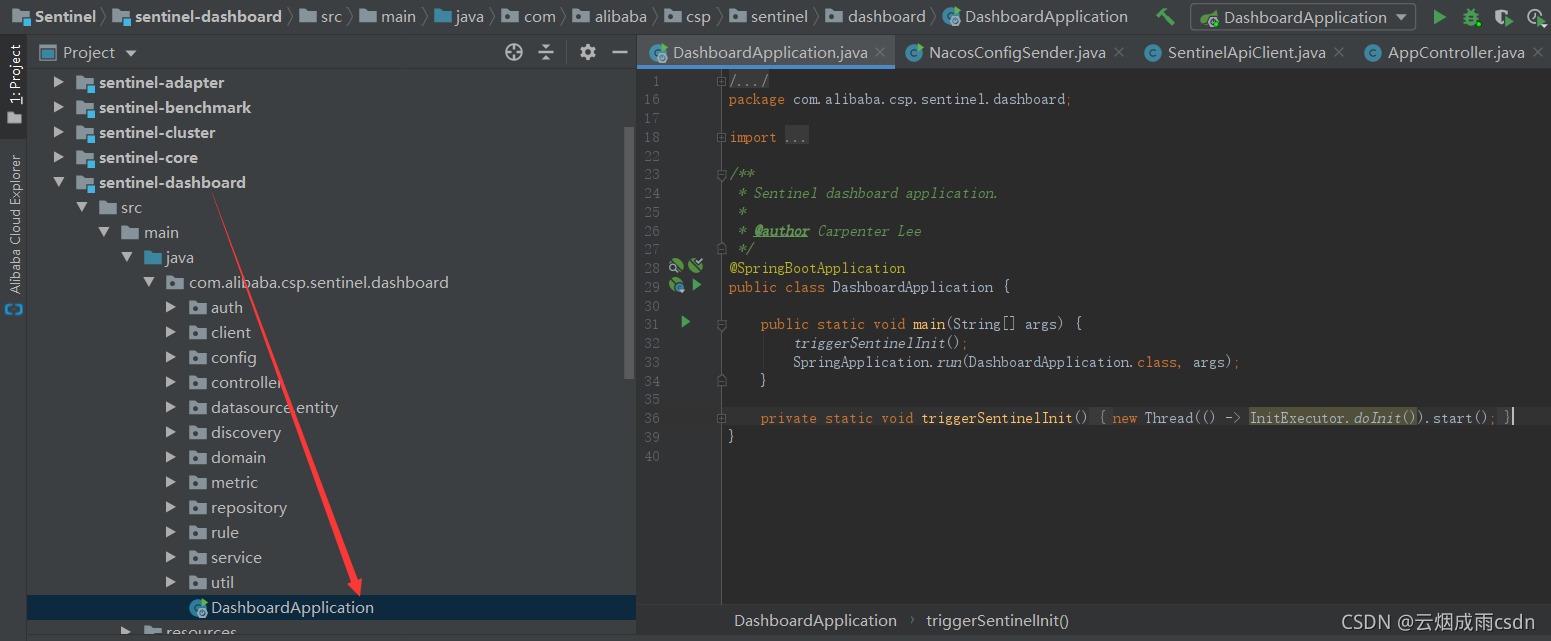The width and height of the screenshot is (1551, 641).
Task: Click the Sentinel breadcrumb in navigation bar
Action: [x=54, y=16]
